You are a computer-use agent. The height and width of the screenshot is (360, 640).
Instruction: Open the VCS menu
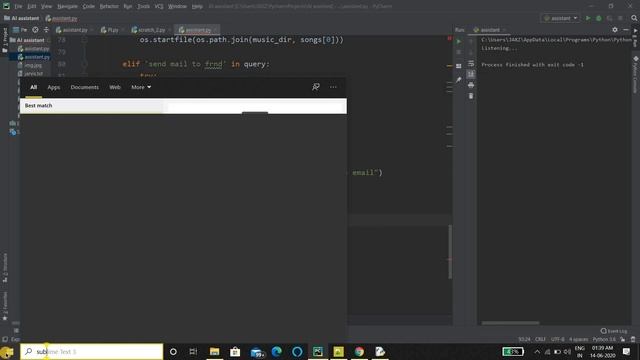pyautogui.click(x=159, y=7)
